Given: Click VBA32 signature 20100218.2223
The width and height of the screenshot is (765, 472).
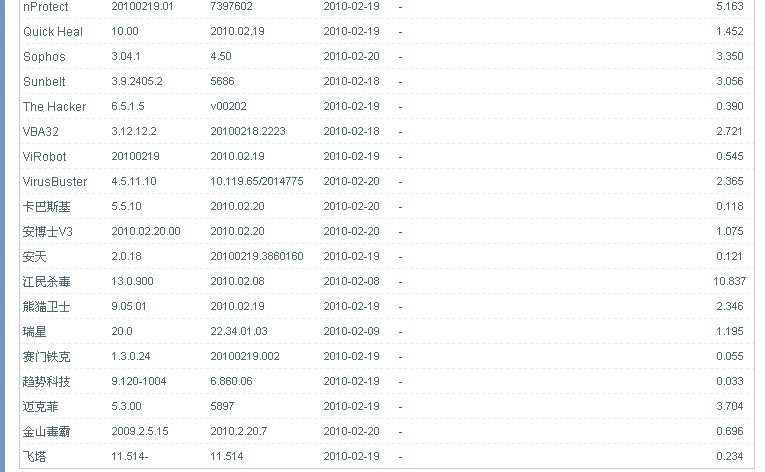Looking at the screenshot, I should point(248,131).
